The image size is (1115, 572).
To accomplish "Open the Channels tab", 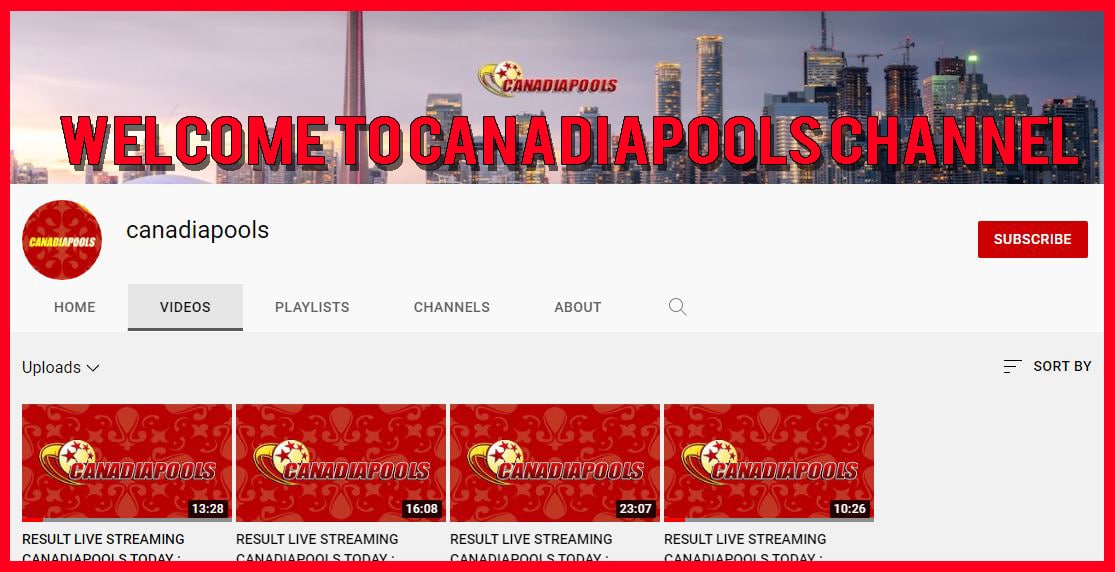I will [452, 307].
